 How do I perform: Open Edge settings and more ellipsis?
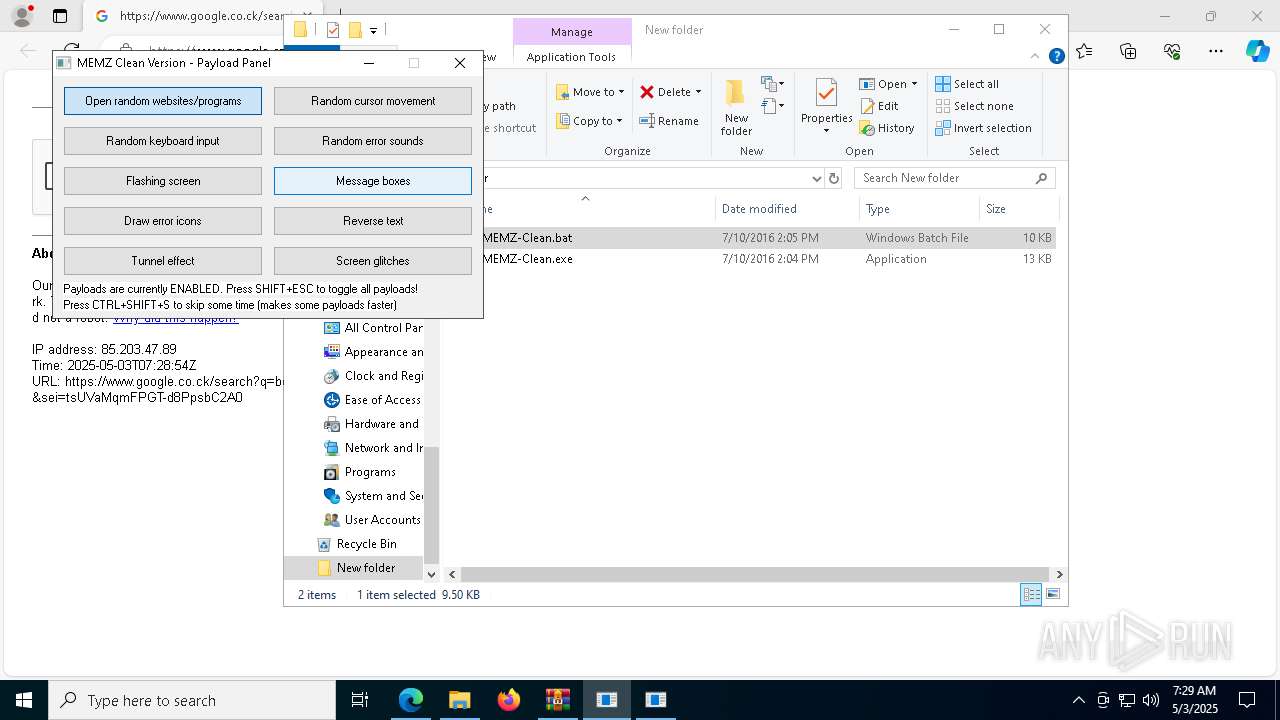[1216, 51]
